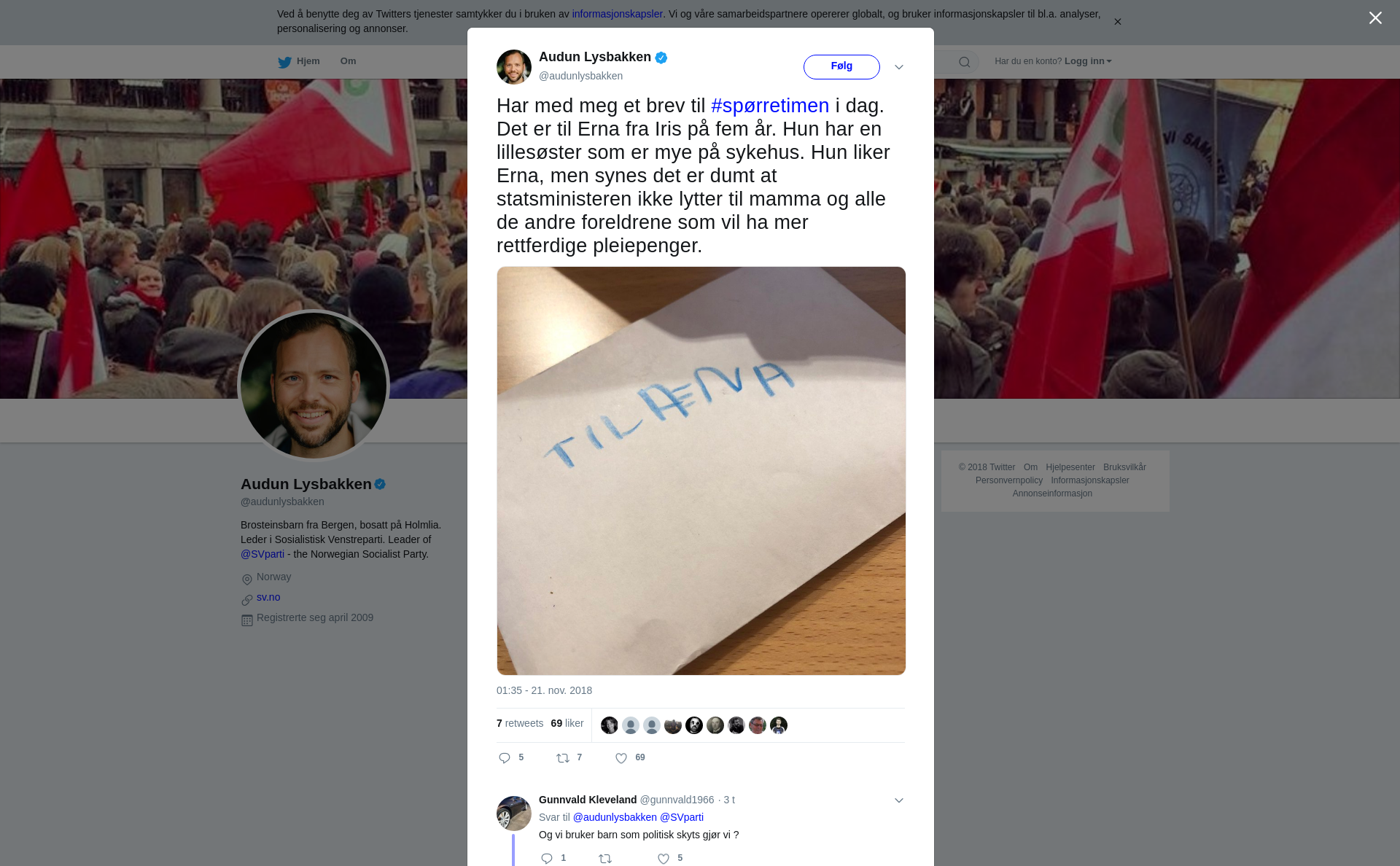Follow Audun Lysbakken with the Følg button
The width and height of the screenshot is (1400, 866).
(841, 66)
